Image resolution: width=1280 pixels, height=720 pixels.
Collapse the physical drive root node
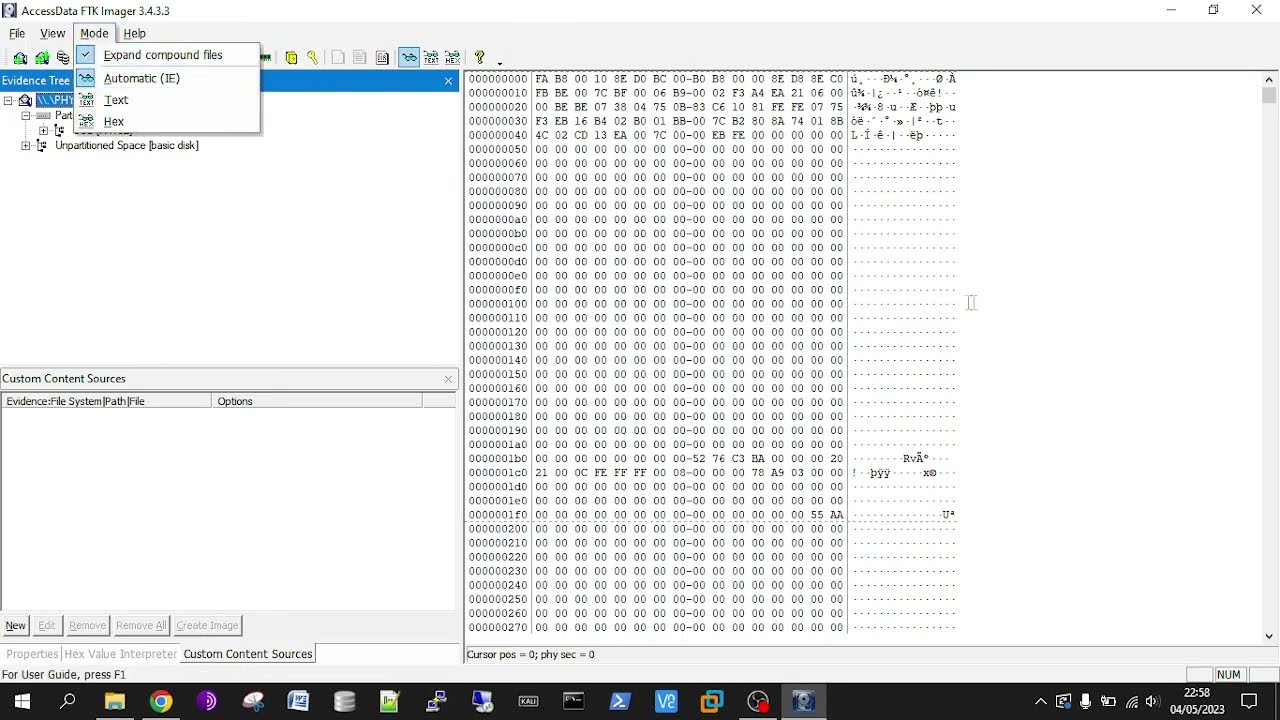click(x=8, y=100)
